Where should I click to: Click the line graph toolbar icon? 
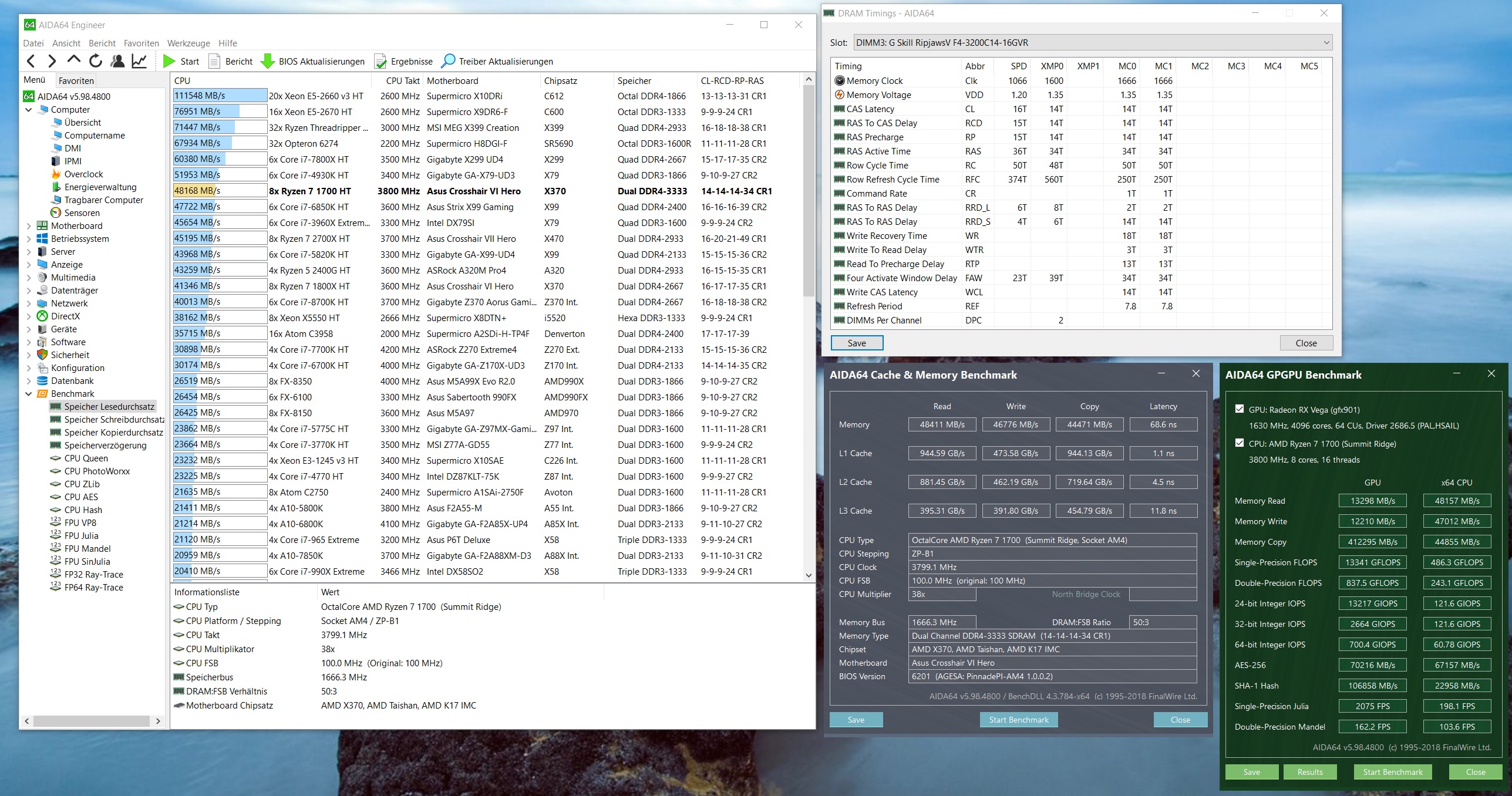coord(139,61)
